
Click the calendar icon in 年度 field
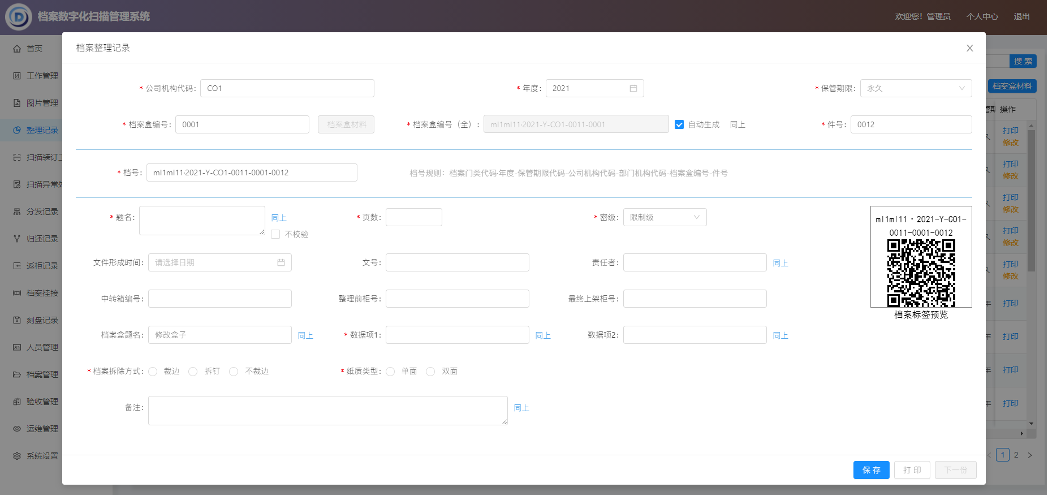633,88
